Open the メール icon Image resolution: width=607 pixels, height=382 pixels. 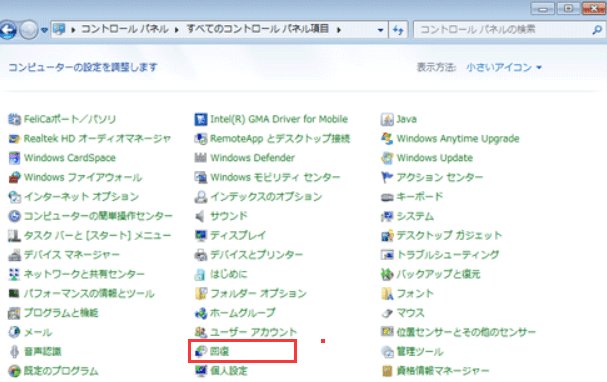(14, 332)
